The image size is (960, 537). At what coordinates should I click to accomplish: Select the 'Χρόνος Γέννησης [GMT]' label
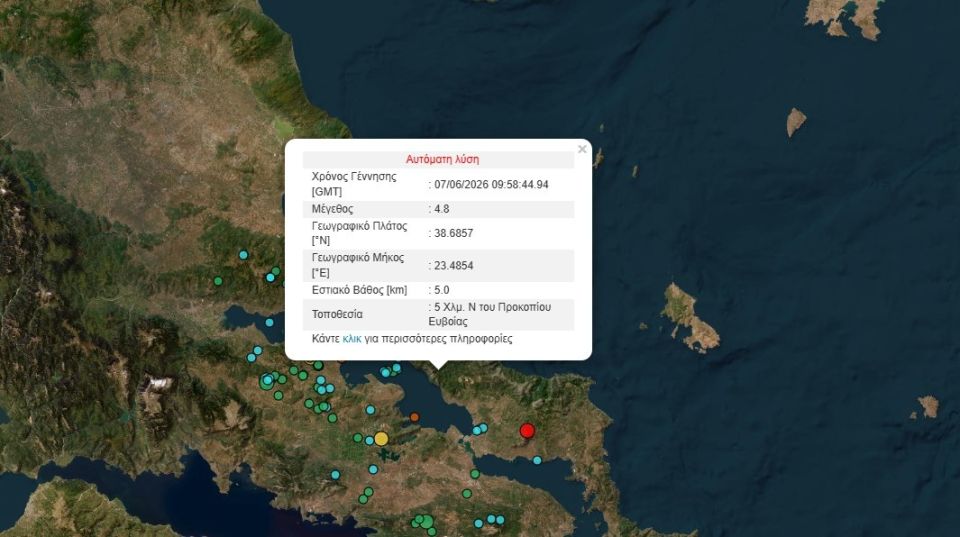point(354,184)
